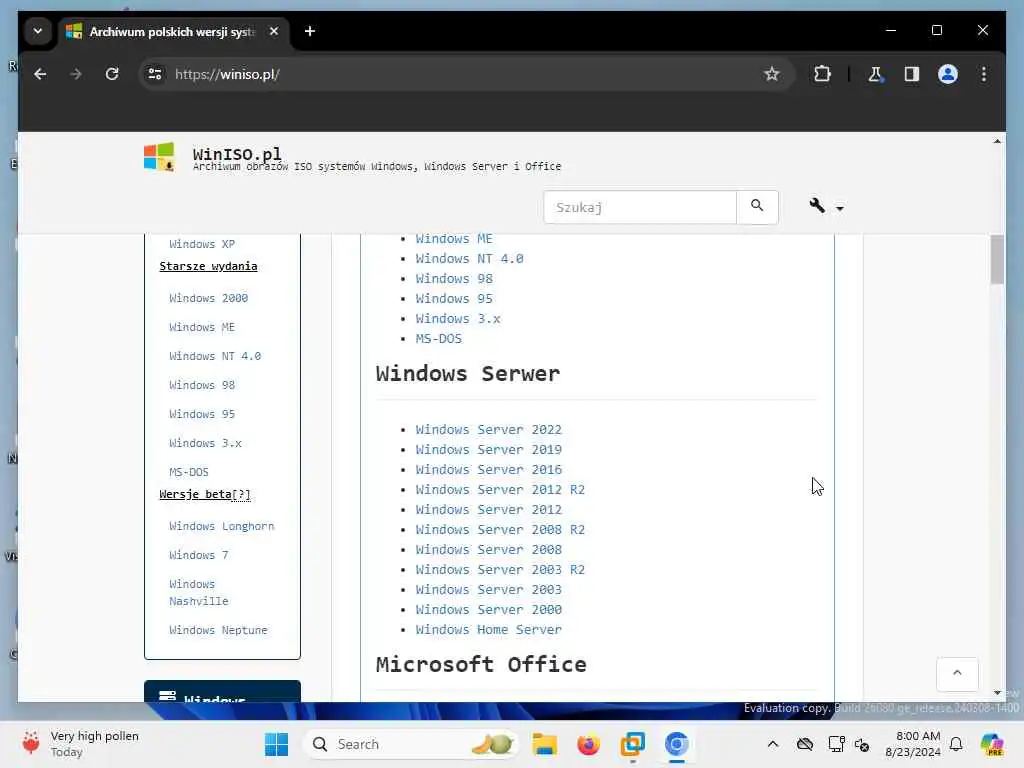Open Windows 2000 in sidebar
The height and width of the screenshot is (768, 1024).
coord(208,298)
